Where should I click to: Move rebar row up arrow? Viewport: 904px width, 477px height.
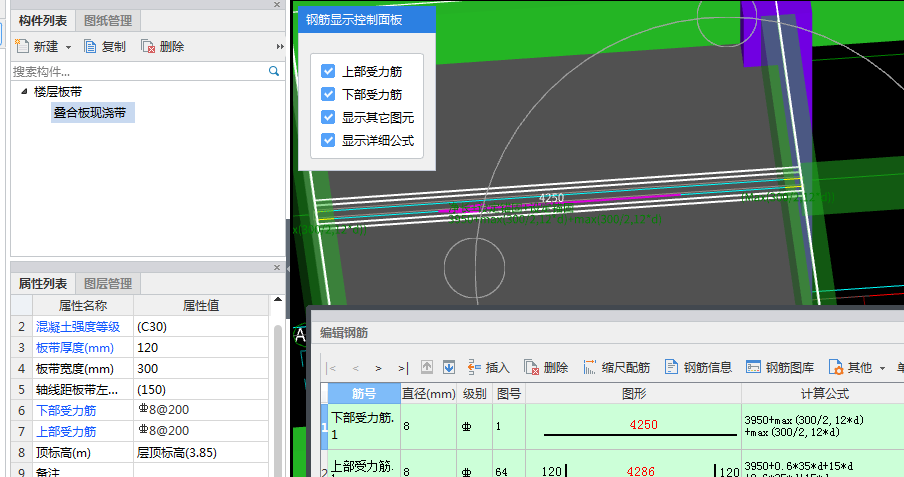427,367
